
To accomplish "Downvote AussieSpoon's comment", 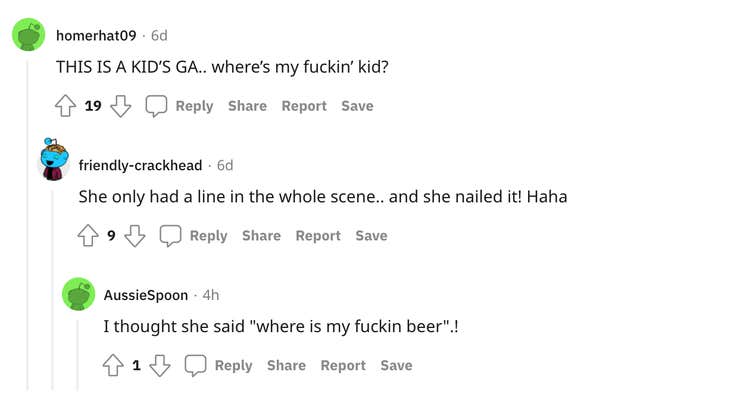I will pyautogui.click(x=160, y=366).
